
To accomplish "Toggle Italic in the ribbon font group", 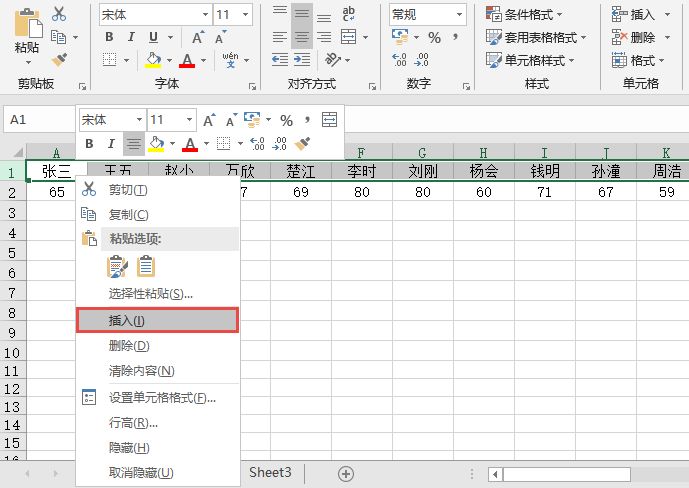I will 131,37.
